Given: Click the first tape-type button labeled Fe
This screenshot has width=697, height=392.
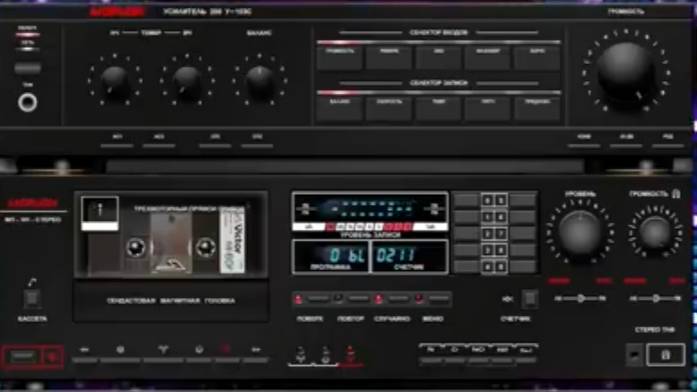Looking at the screenshot, I should [x=430, y=360].
